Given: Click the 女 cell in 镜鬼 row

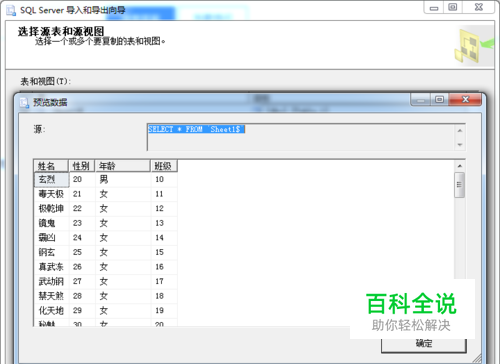Looking at the screenshot, I should (x=123, y=223).
